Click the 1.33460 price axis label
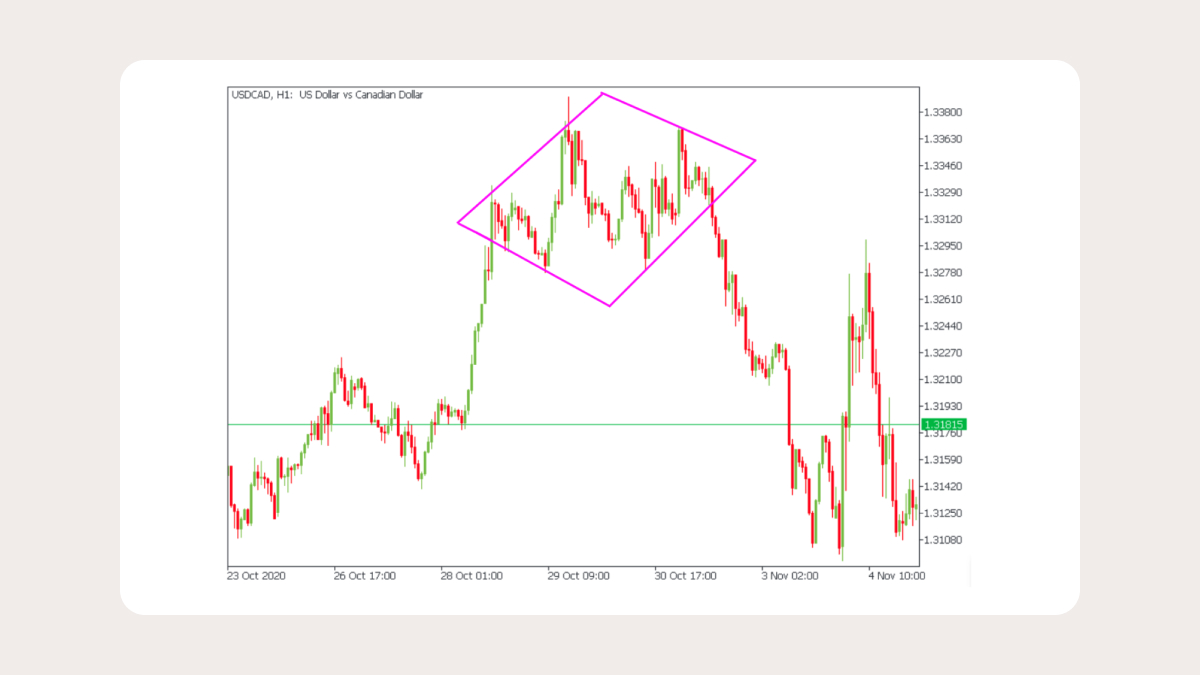The height and width of the screenshot is (675, 1200). coord(944,165)
